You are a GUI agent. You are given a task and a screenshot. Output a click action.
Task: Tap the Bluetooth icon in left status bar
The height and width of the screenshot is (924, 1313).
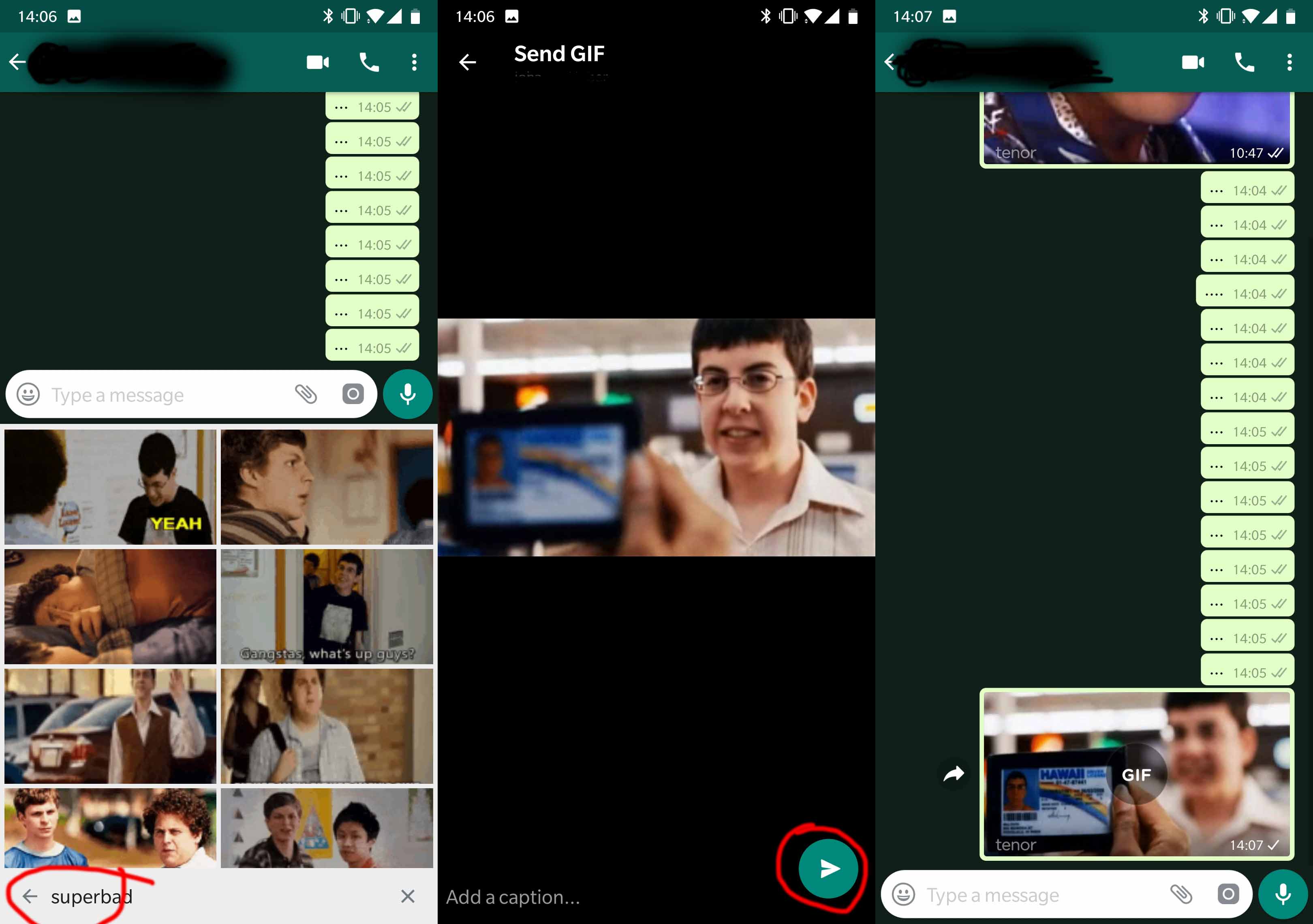(328, 16)
